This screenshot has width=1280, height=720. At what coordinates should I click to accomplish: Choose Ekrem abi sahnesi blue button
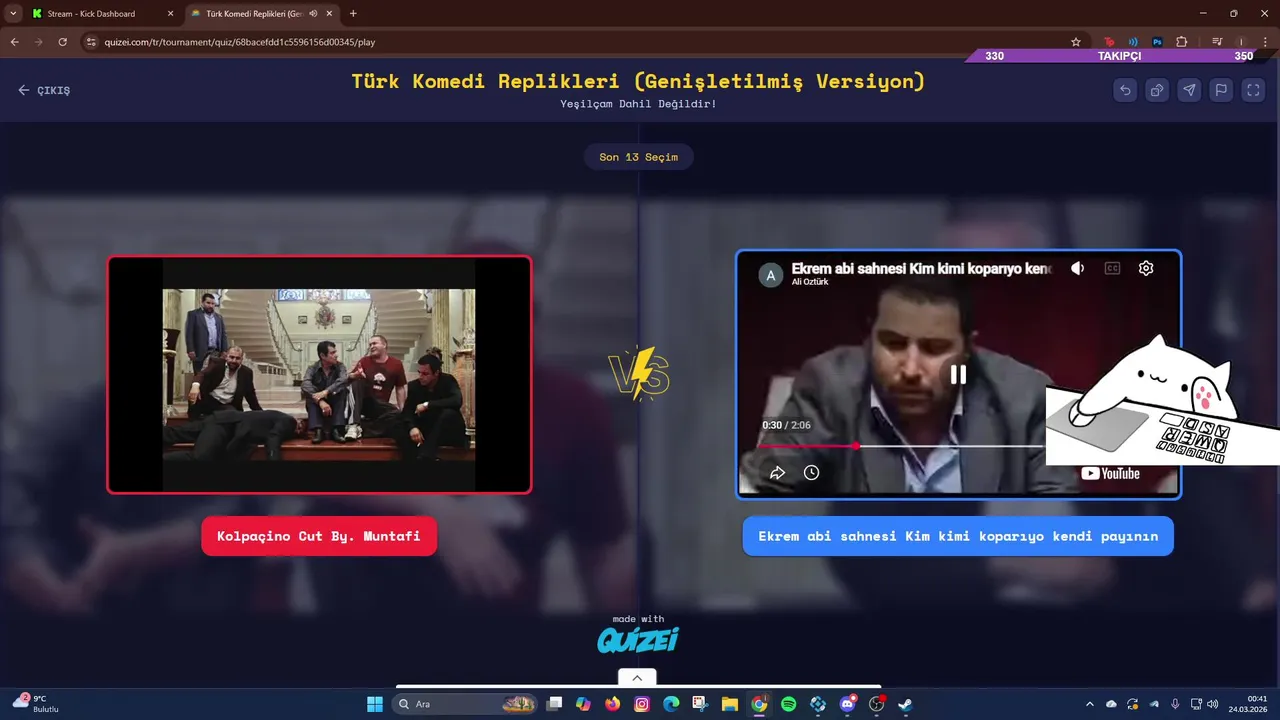click(958, 536)
